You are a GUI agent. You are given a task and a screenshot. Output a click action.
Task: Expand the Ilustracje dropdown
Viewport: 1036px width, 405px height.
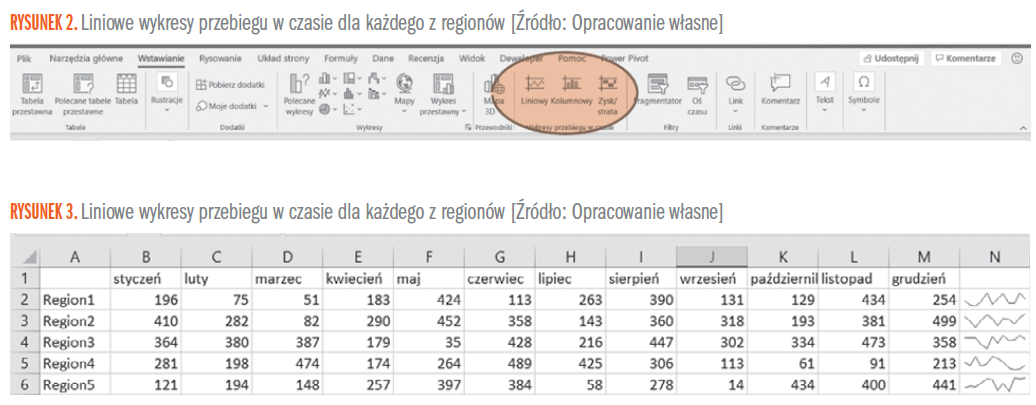coord(167,92)
